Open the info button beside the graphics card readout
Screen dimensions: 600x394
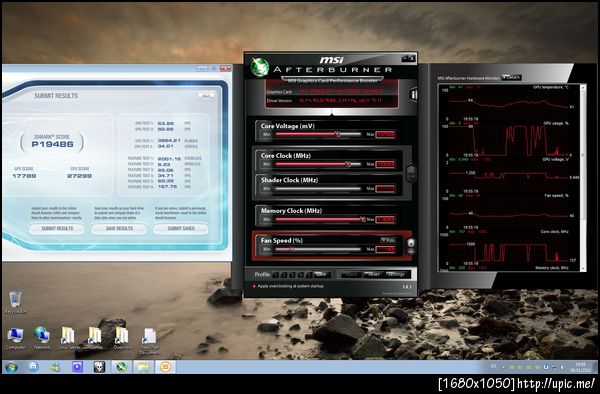tap(413, 94)
